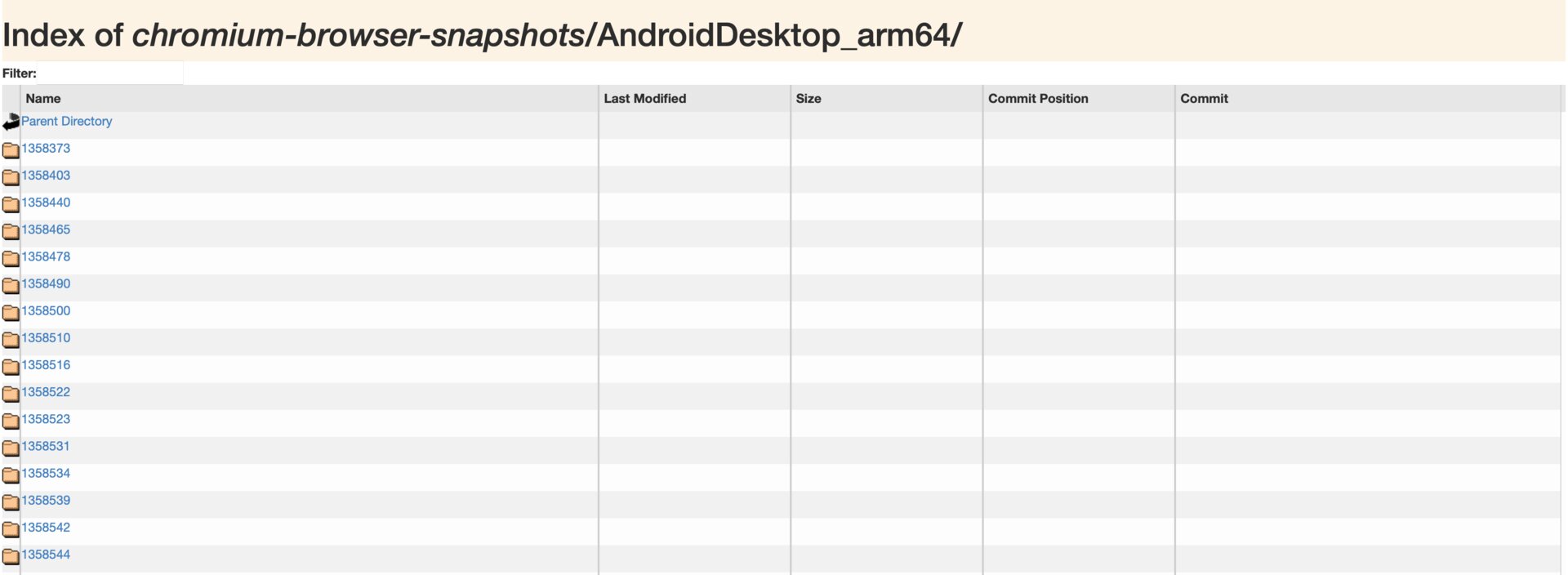Open the 1358465 directory link

(46, 230)
